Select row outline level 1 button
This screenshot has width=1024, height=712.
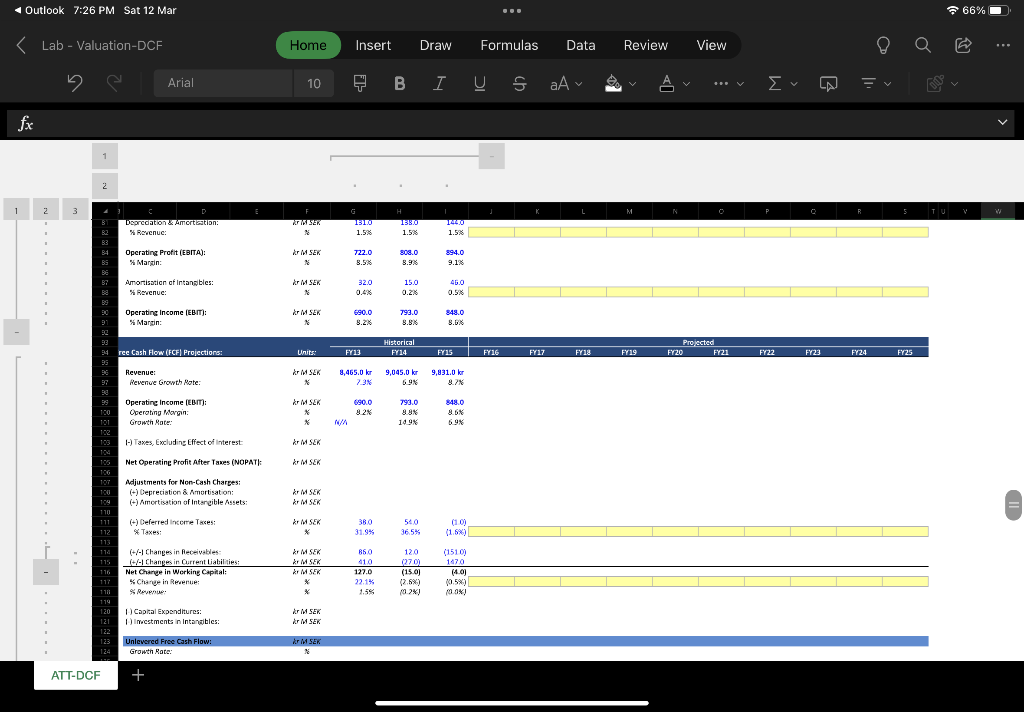(x=16, y=211)
